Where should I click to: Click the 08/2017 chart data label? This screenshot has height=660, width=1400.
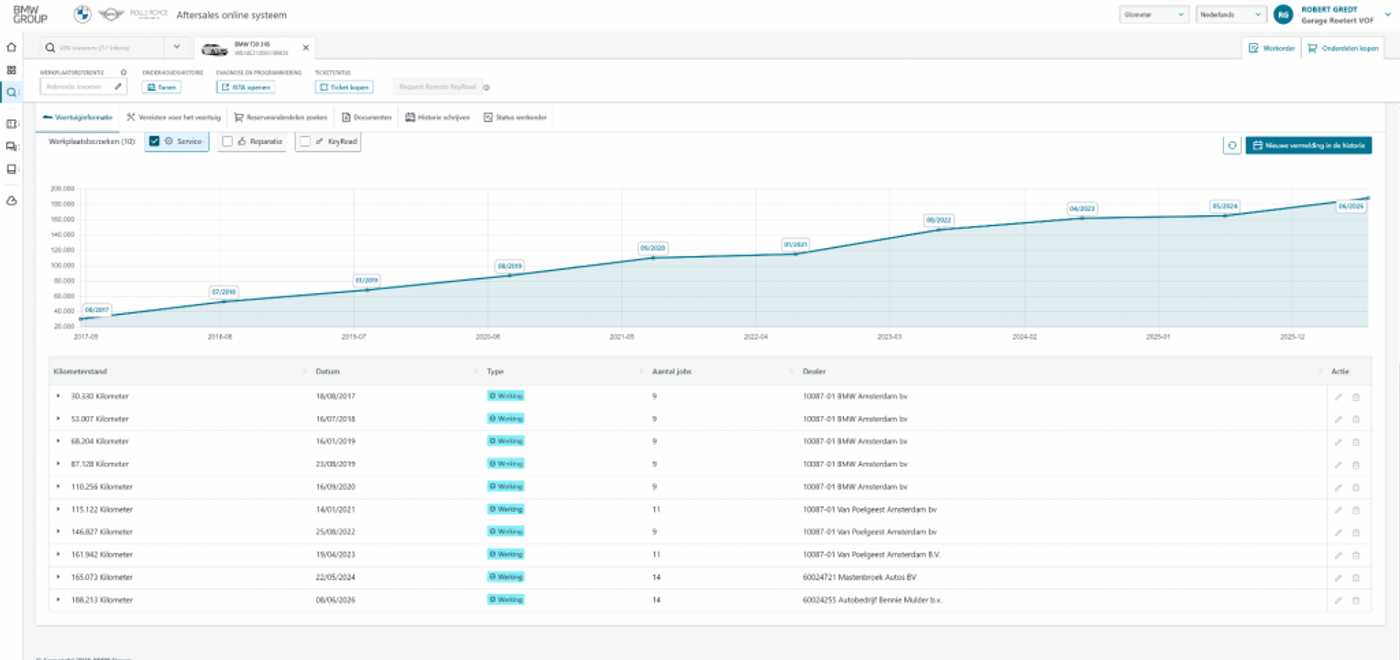tap(97, 310)
